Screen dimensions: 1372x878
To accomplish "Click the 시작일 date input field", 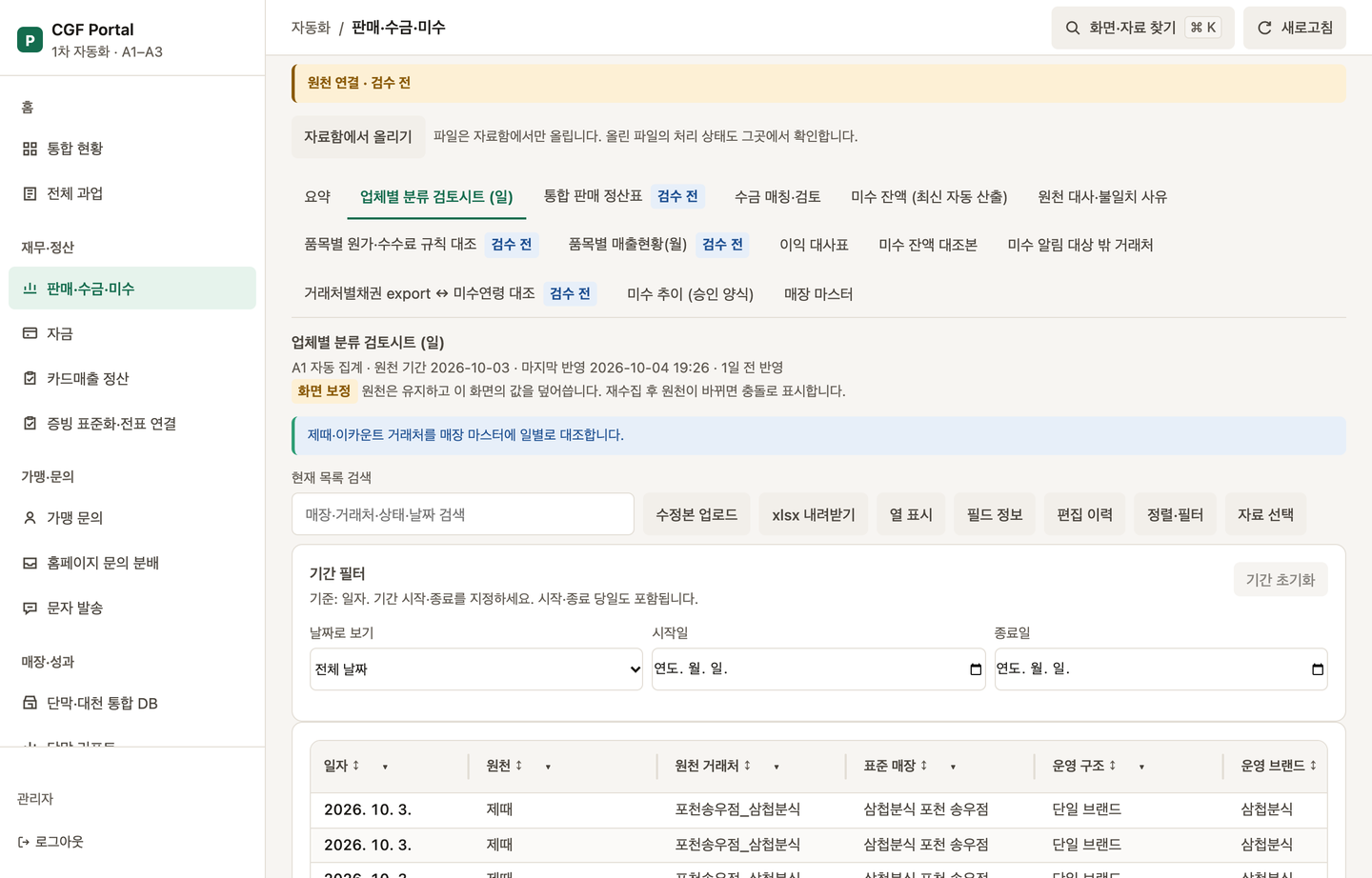I will 818,669.
